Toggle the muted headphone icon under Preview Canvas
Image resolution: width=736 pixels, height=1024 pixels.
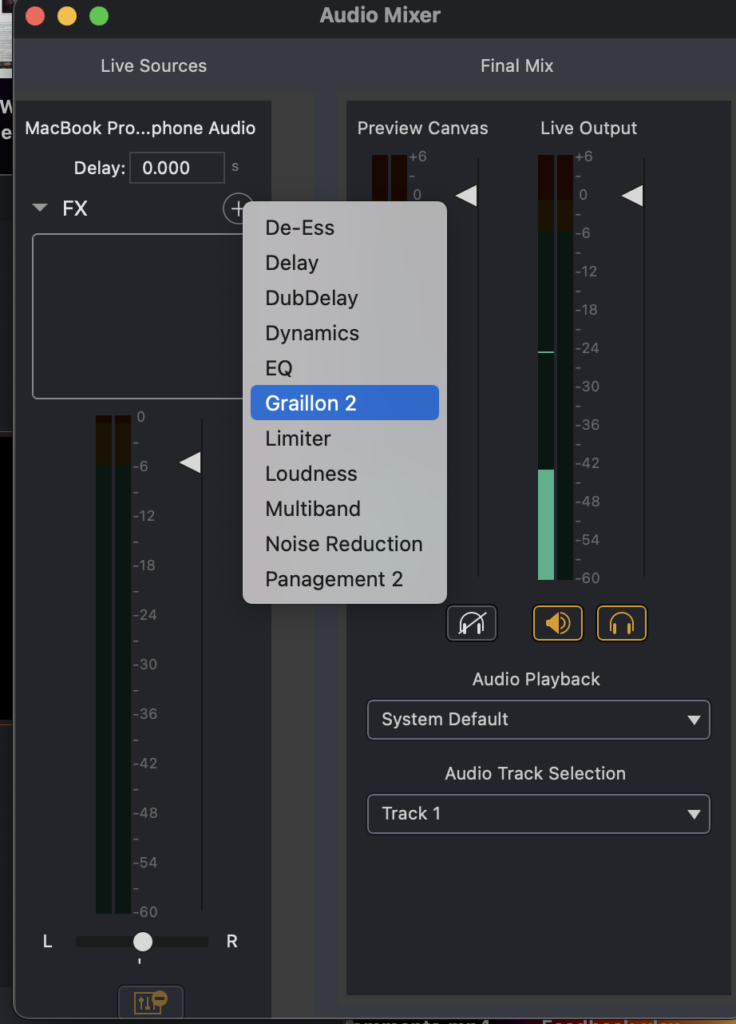coord(471,622)
